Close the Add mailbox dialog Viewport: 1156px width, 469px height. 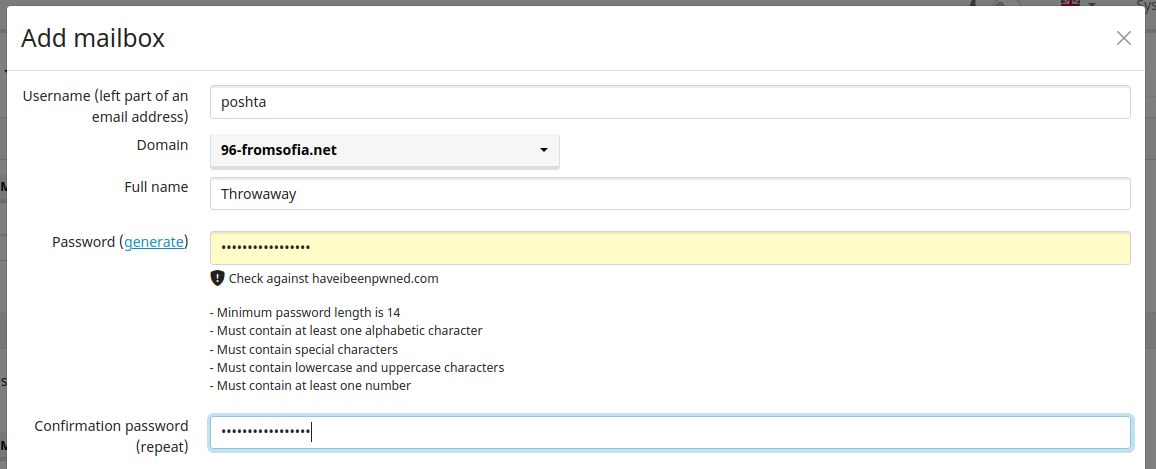click(x=1123, y=38)
